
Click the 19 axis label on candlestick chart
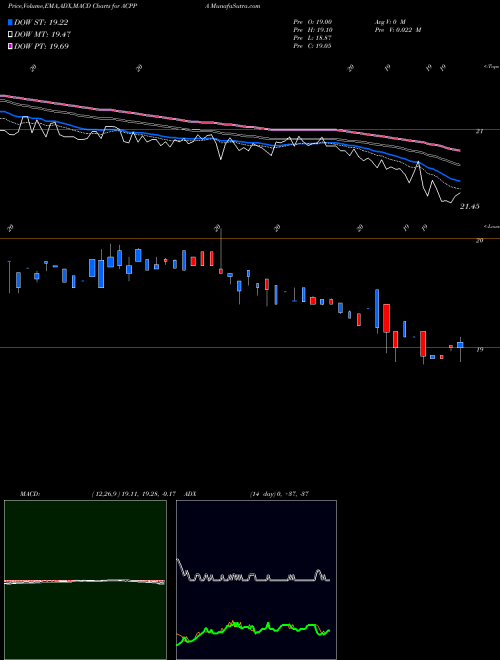coord(479,349)
